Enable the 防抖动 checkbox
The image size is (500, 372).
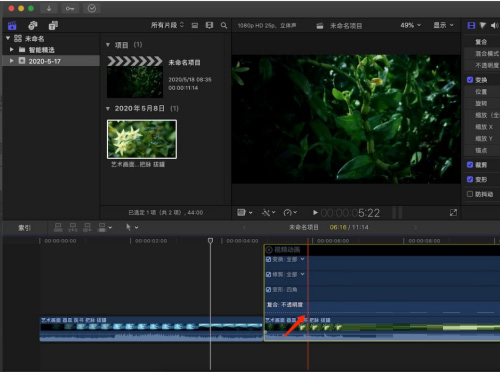coord(470,194)
